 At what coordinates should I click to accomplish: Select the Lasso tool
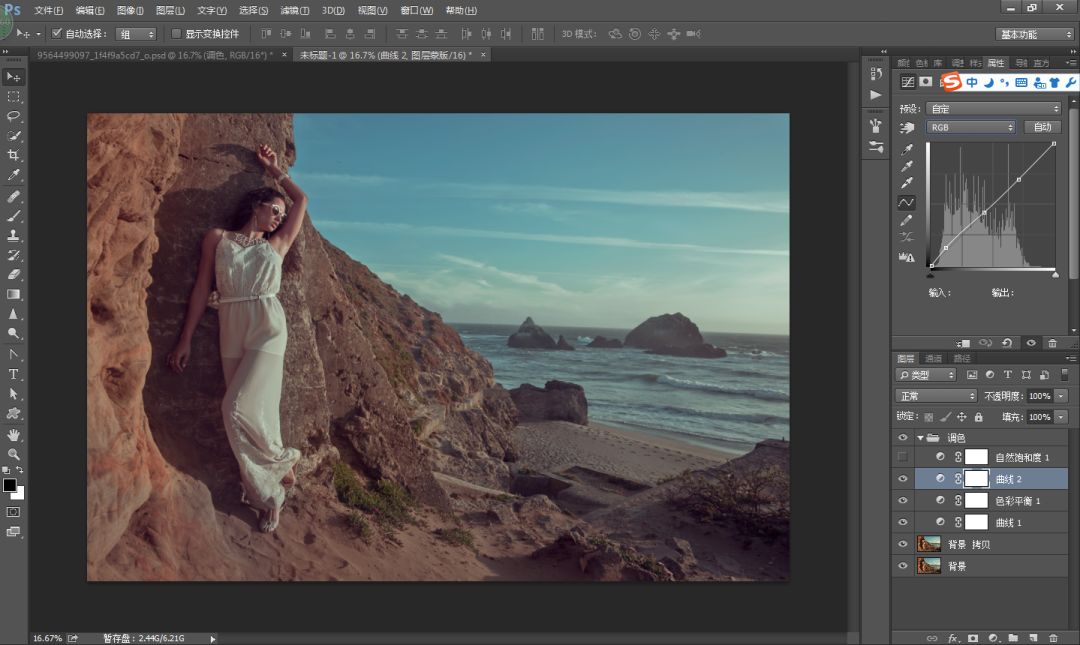pyautogui.click(x=14, y=116)
